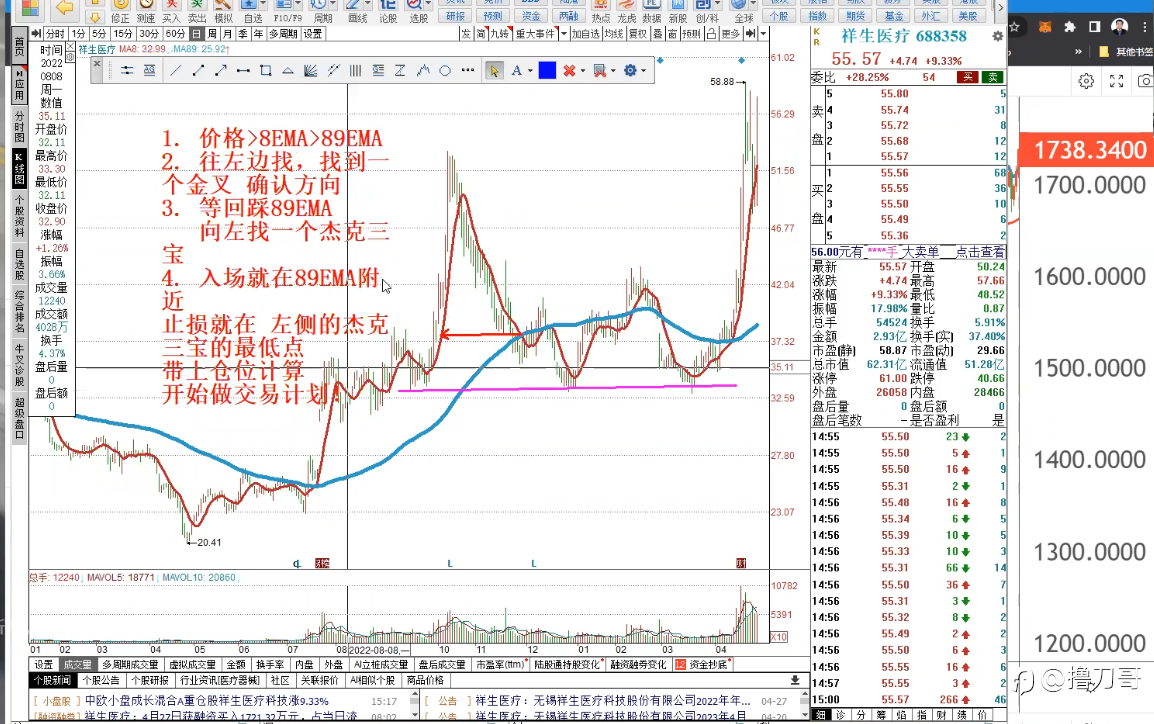Screen dimensions: 1154x724
Task: Expand the 自选 dropdown arrow
Action: pyautogui.click(x=262, y=5)
